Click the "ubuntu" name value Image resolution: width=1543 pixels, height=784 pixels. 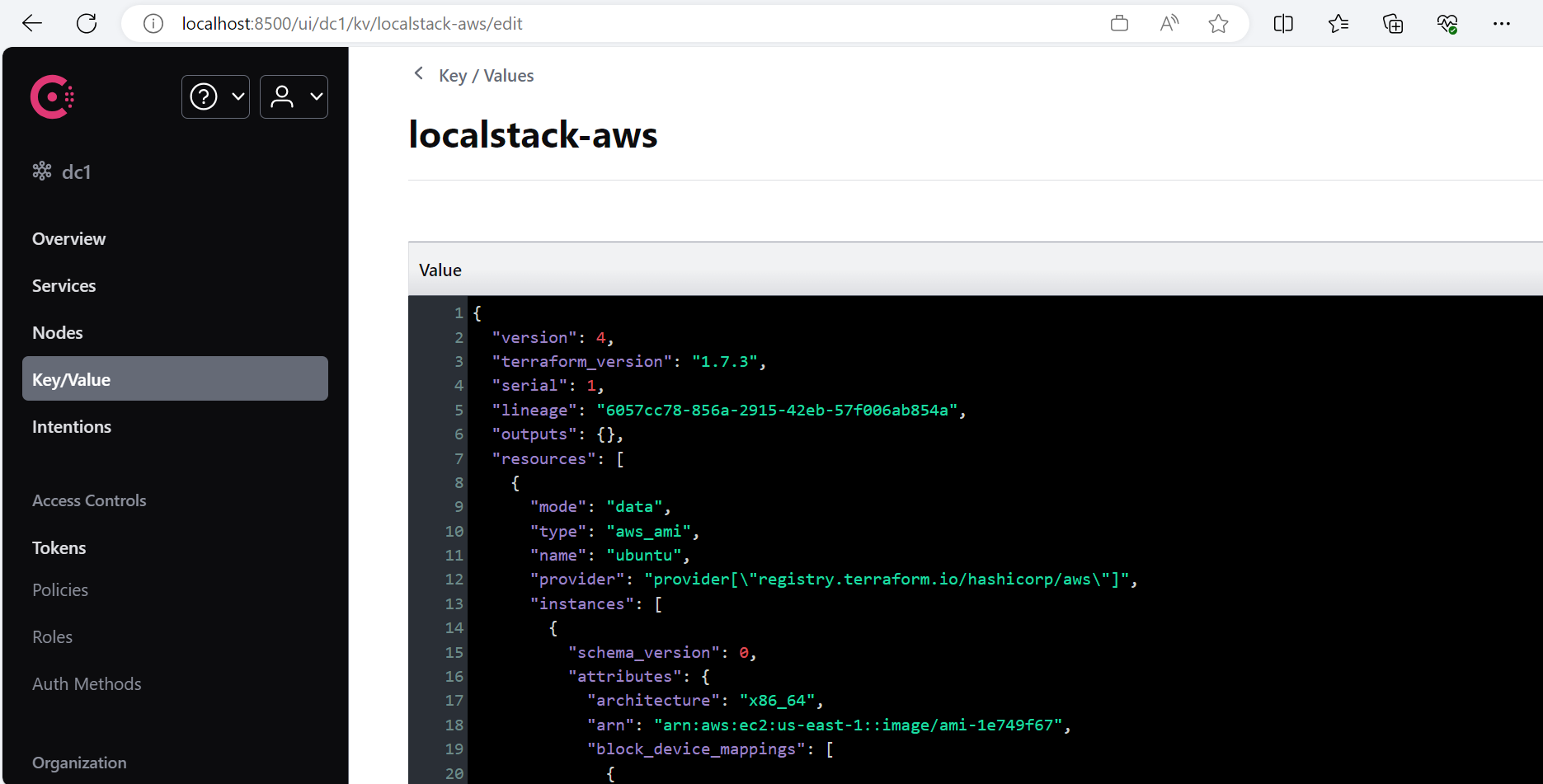click(x=644, y=556)
